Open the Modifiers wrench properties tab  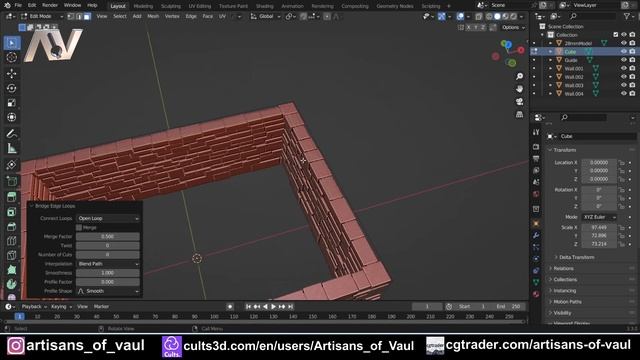pyautogui.click(x=536, y=236)
